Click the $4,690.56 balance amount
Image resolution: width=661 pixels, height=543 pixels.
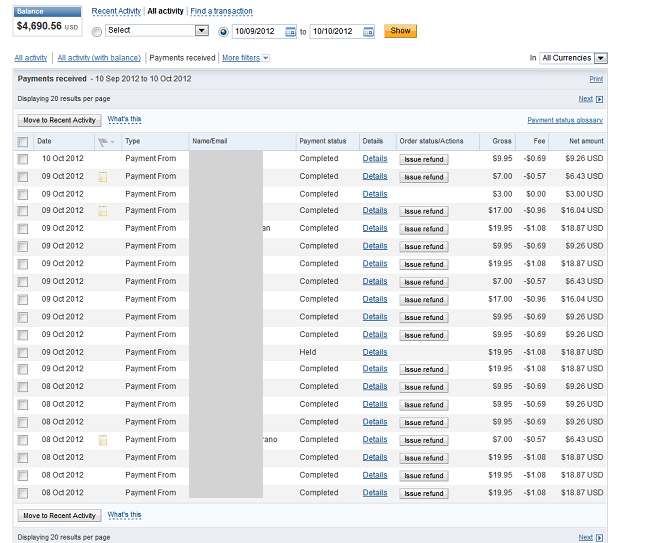[x=39, y=26]
